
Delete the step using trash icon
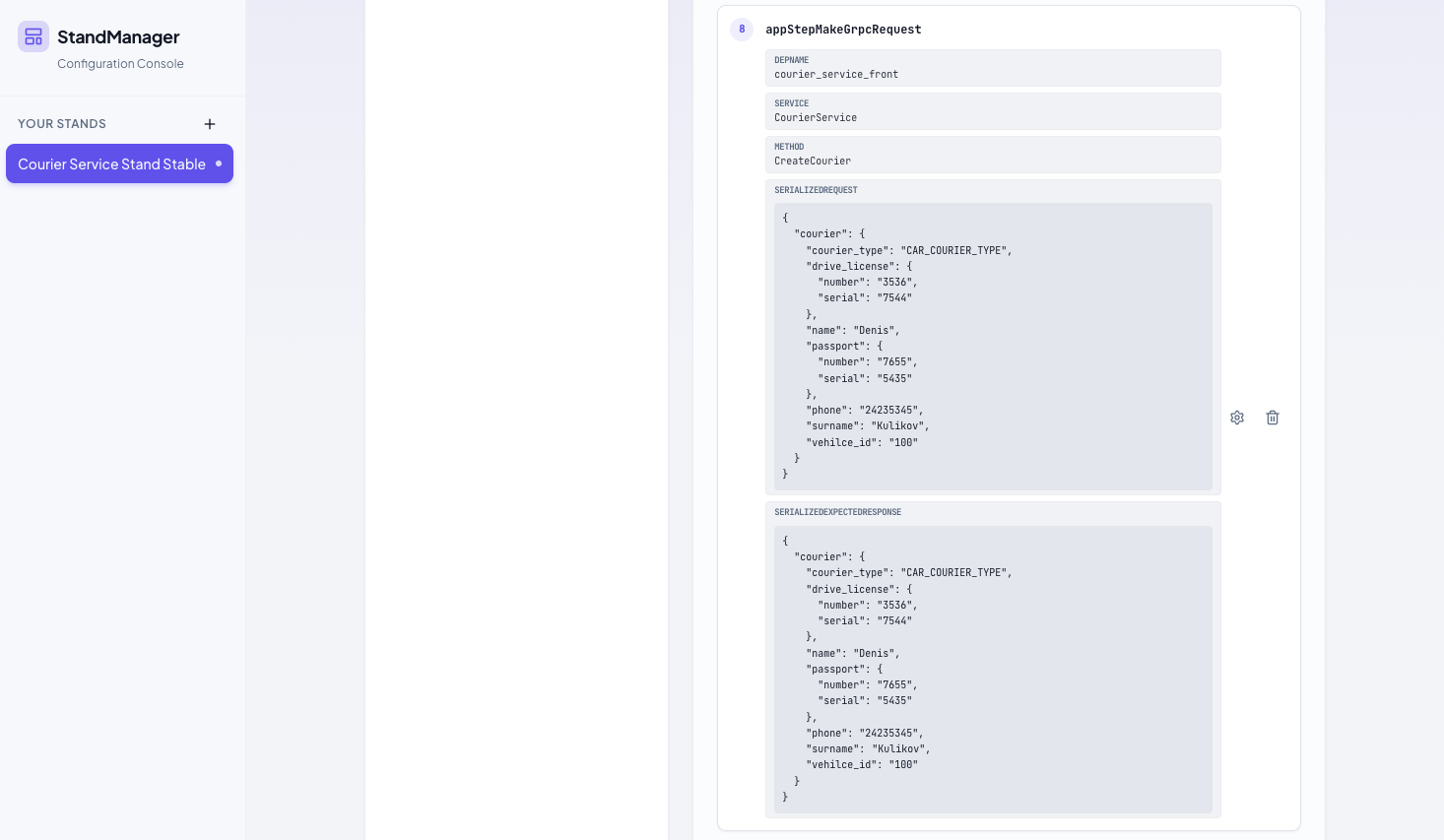(1273, 418)
